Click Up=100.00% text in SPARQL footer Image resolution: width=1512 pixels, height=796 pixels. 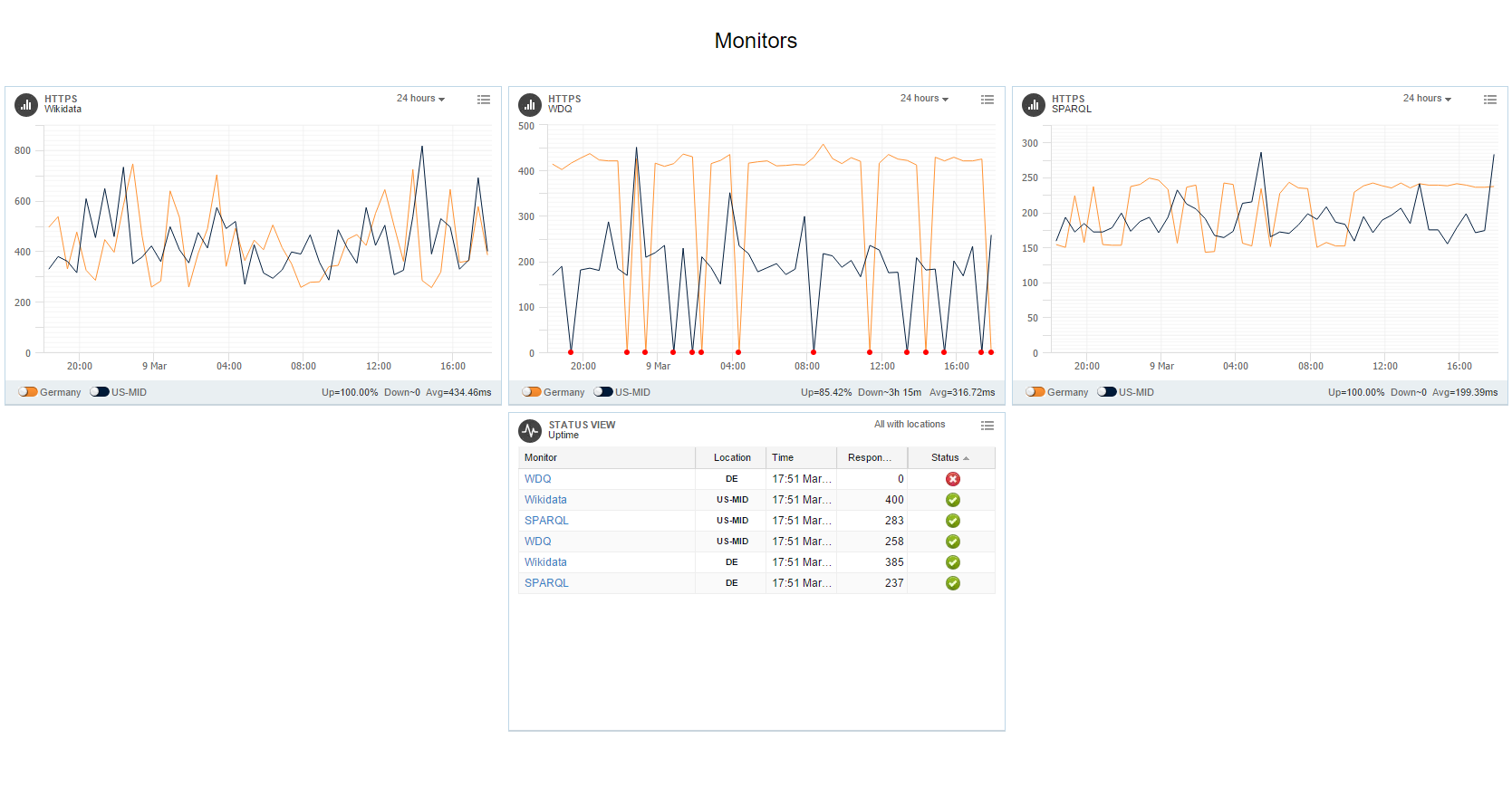click(1356, 392)
